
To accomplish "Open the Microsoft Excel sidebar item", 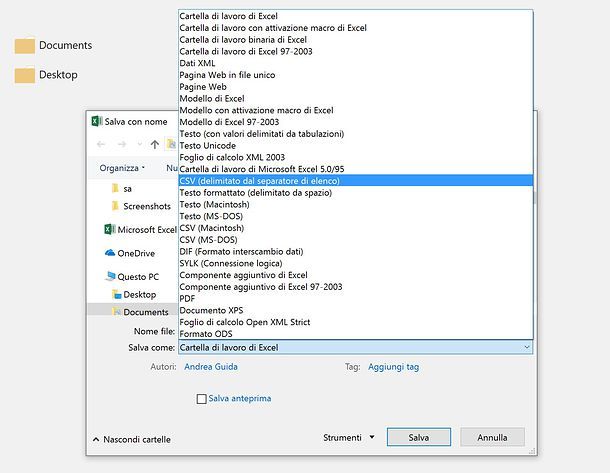I will pyautogui.click(x=140, y=229).
